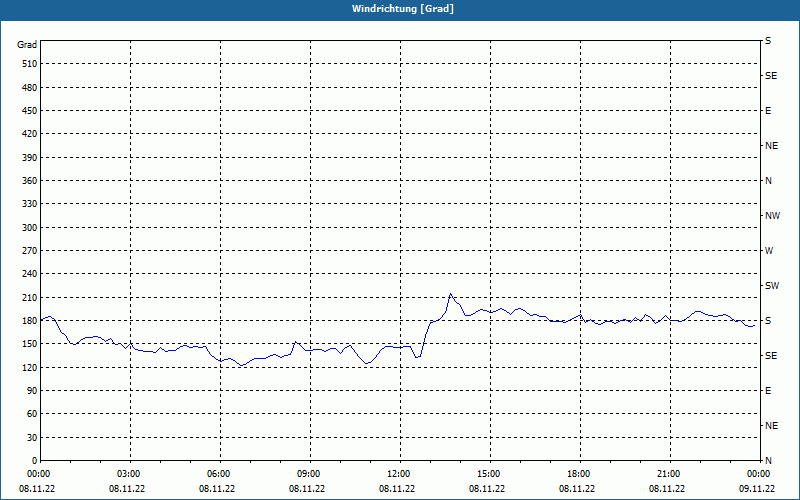This screenshot has width=800, height=500.
Task: Select the 30 y-axis value
Action: coord(32,437)
